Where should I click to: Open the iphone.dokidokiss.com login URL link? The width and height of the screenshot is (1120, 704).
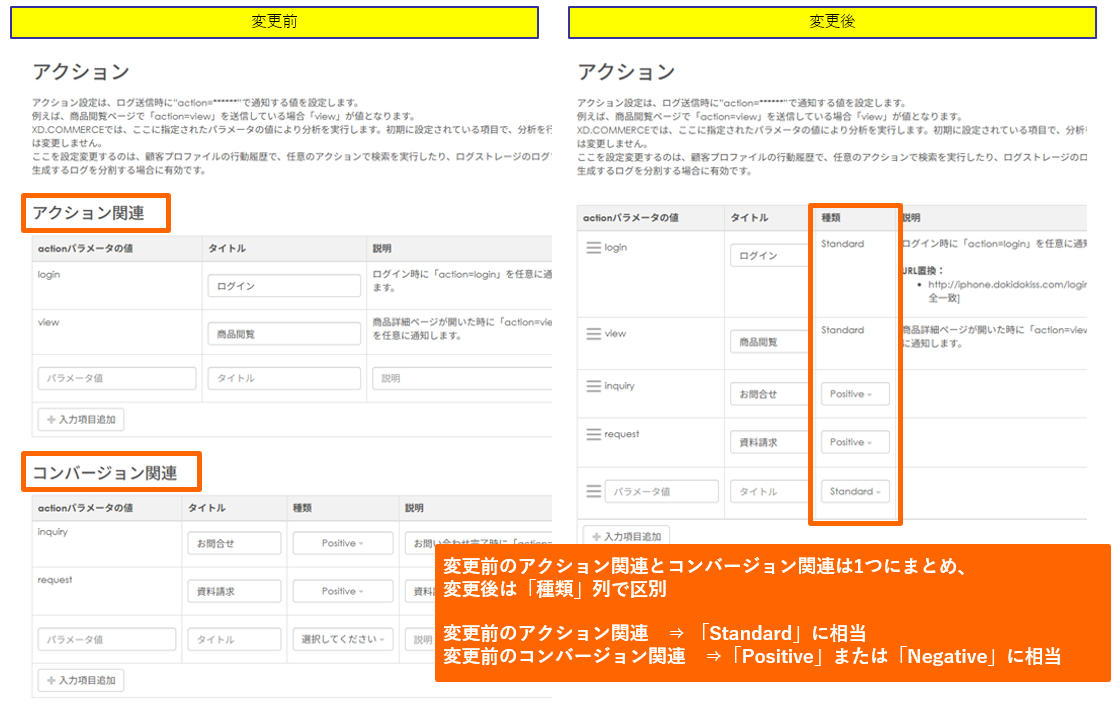coord(1008,285)
